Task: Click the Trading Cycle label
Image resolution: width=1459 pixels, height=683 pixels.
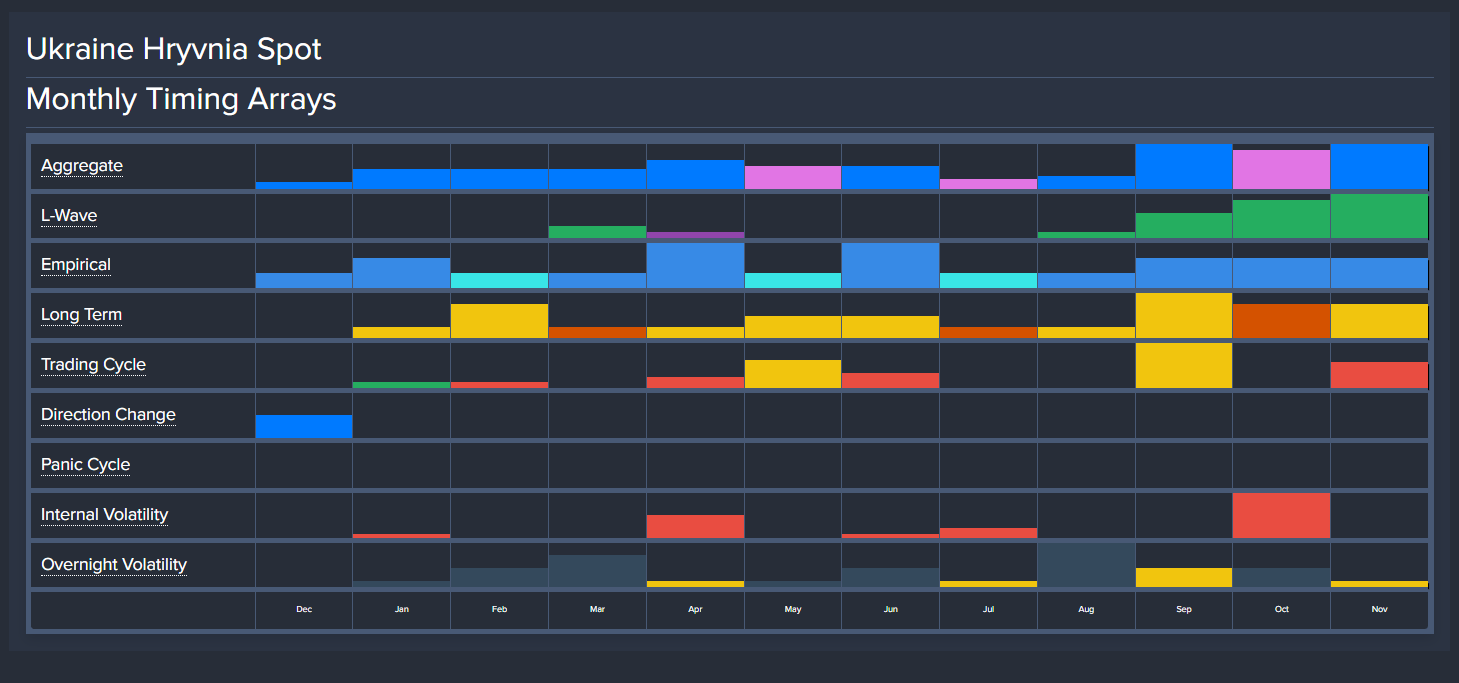Action: (93, 365)
